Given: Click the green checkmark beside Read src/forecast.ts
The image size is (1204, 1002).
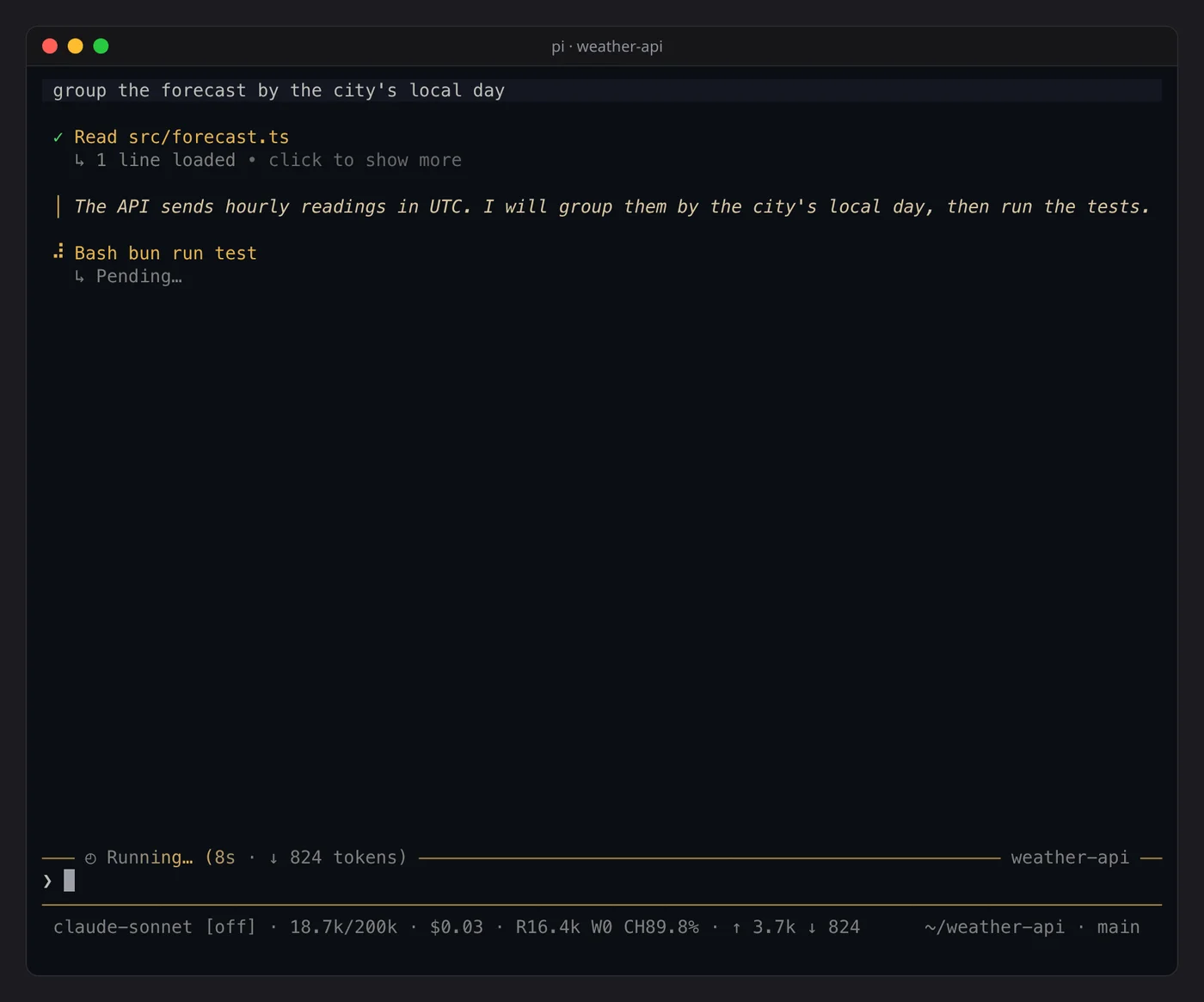Looking at the screenshot, I should pyautogui.click(x=58, y=138).
